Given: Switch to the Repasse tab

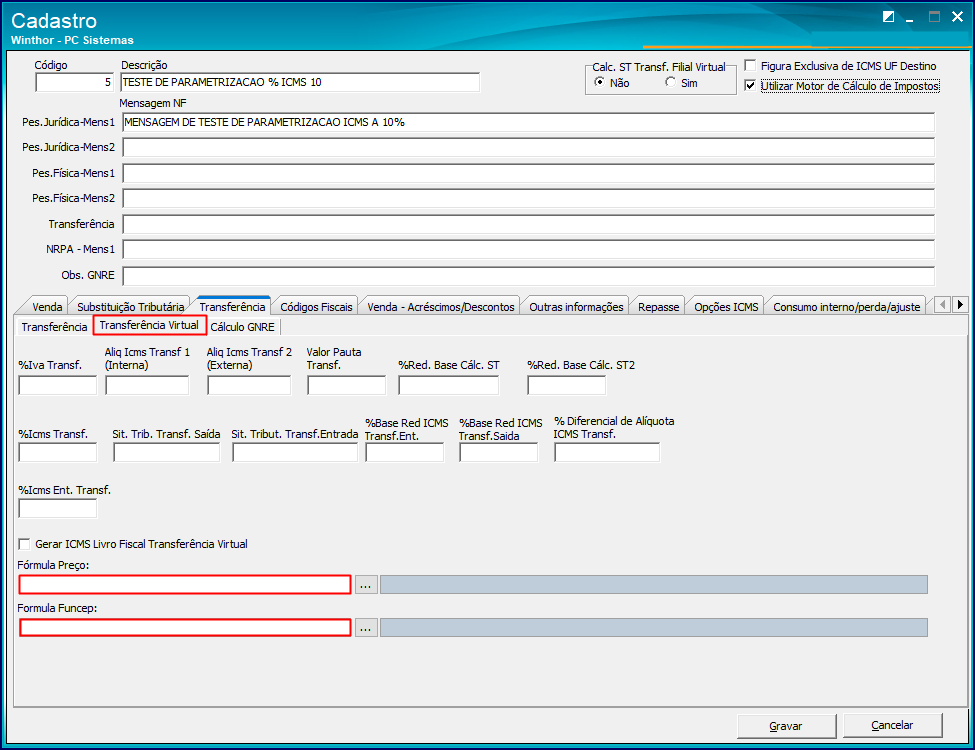Looking at the screenshot, I should click(658, 307).
